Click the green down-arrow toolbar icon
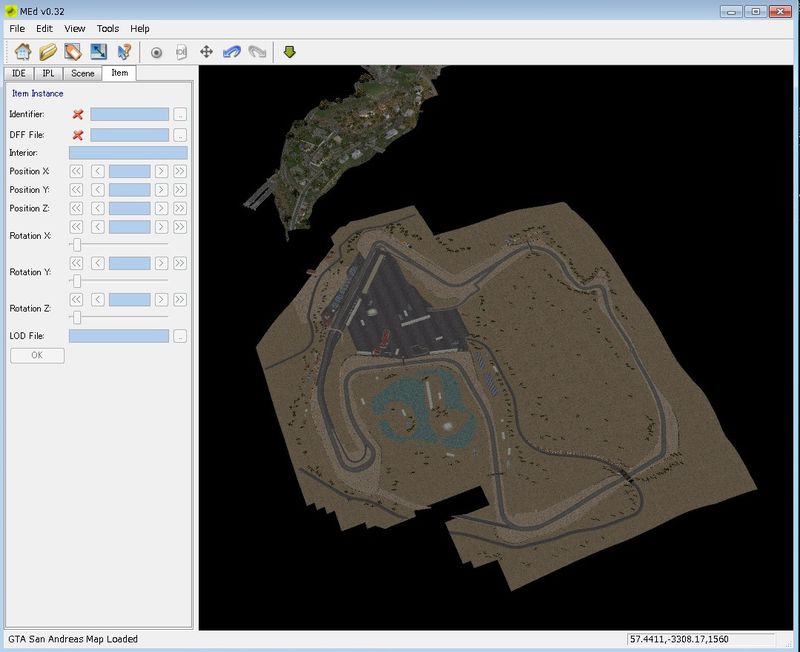The width and height of the screenshot is (800, 652). [289, 52]
